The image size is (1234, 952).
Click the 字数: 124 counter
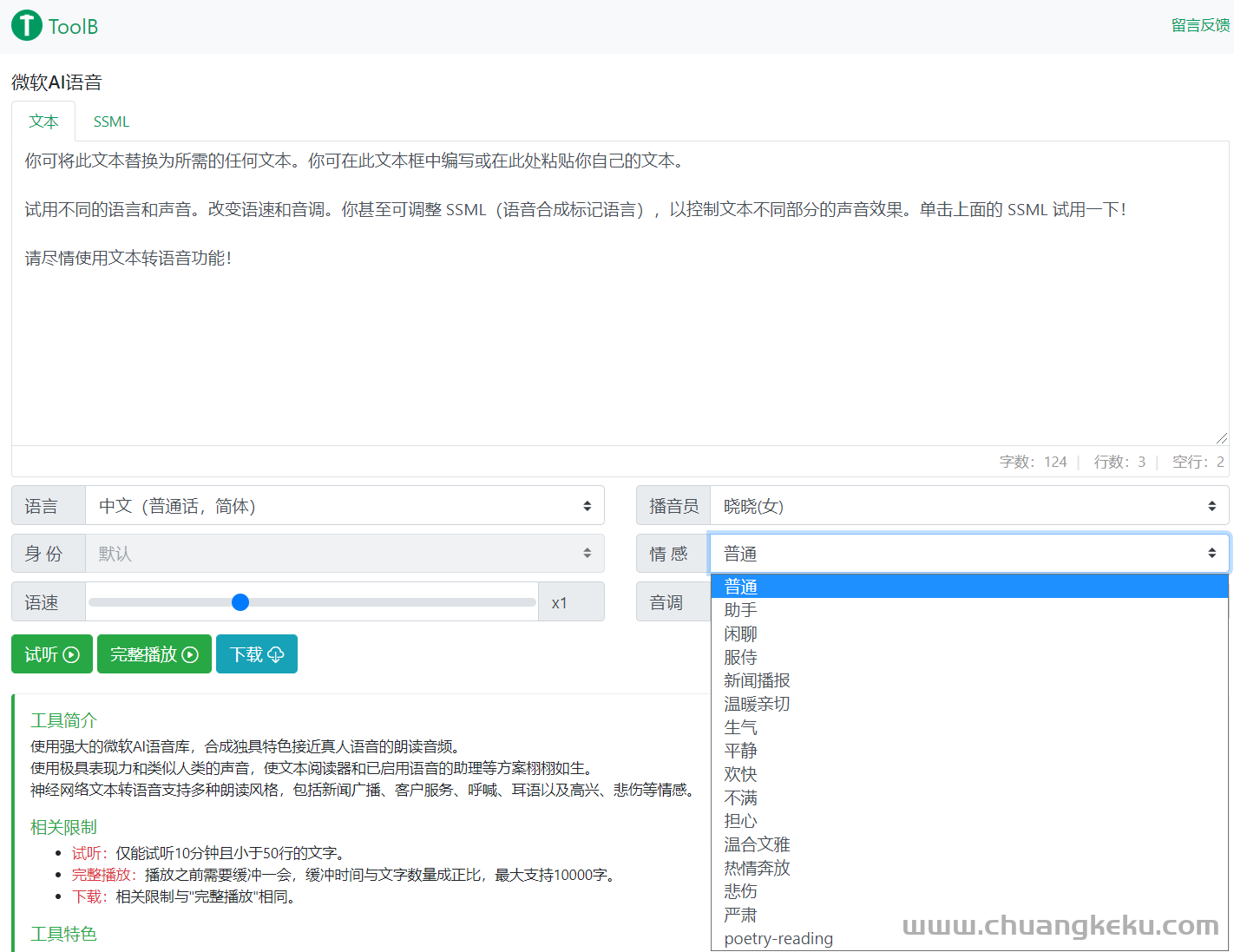tap(1033, 462)
